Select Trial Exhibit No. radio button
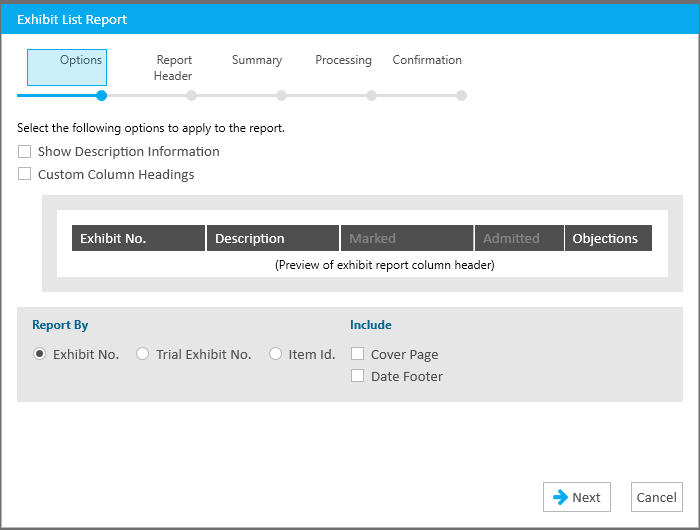The width and height of the screenshot is (700, 530). click(x=142, y=354)
